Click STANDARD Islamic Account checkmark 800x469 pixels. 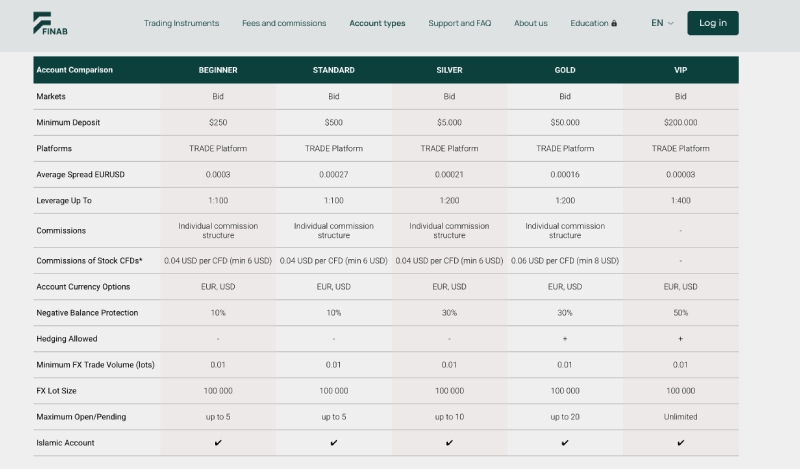tap(334, 443)
